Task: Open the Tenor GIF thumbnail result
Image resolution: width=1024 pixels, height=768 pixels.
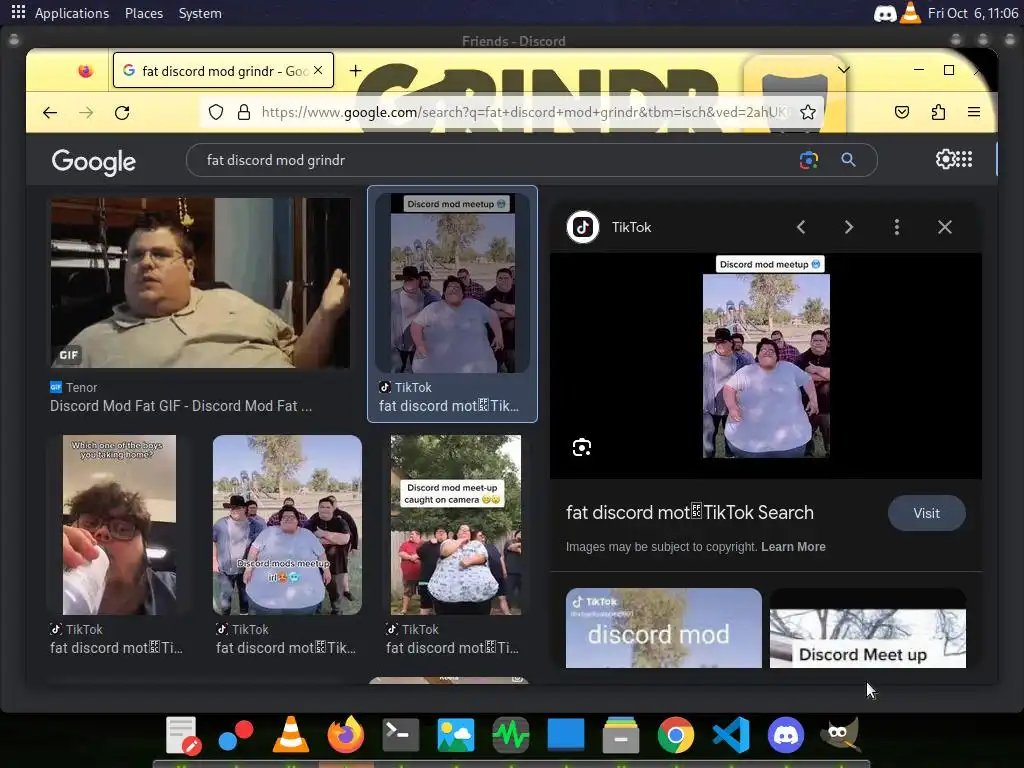Action: pyautogui.click(x=200, y=283)
